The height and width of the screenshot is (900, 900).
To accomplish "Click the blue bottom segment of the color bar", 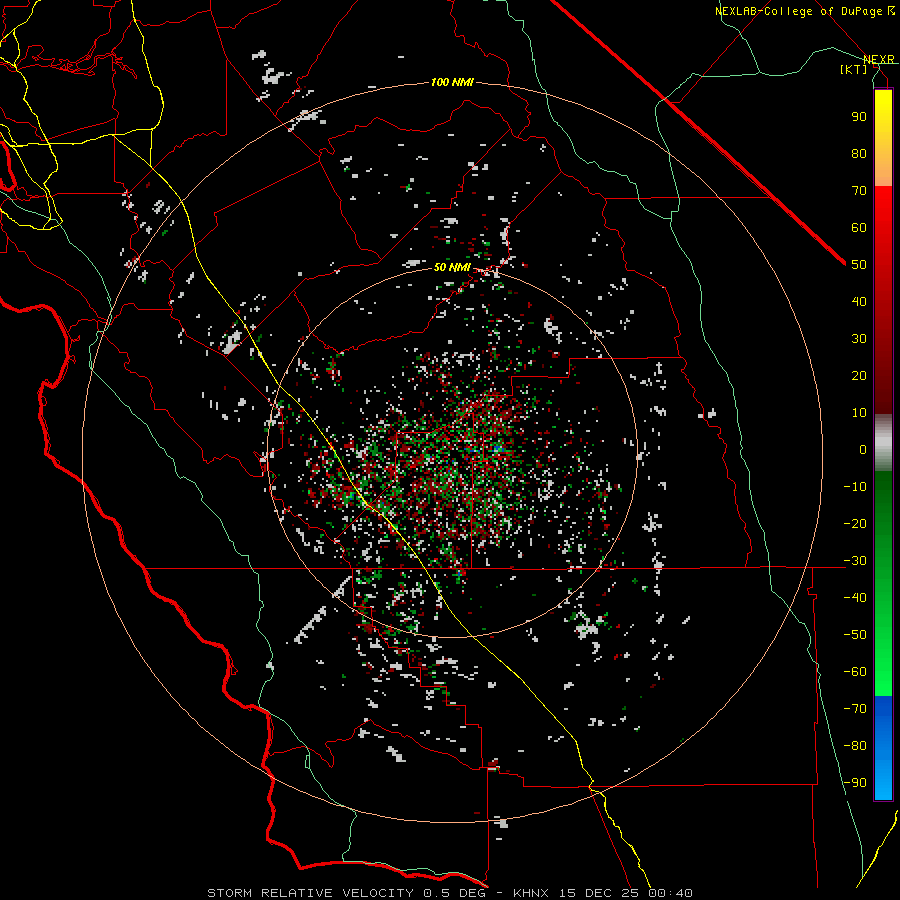I will (883, 747).
